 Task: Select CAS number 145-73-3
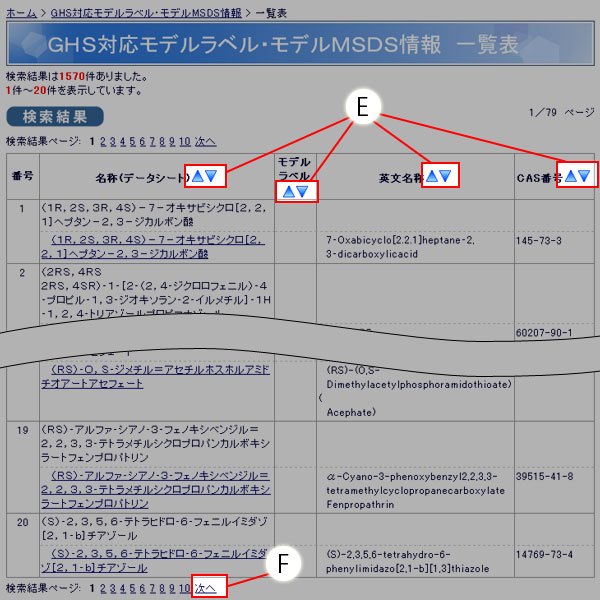click(539, 241)
